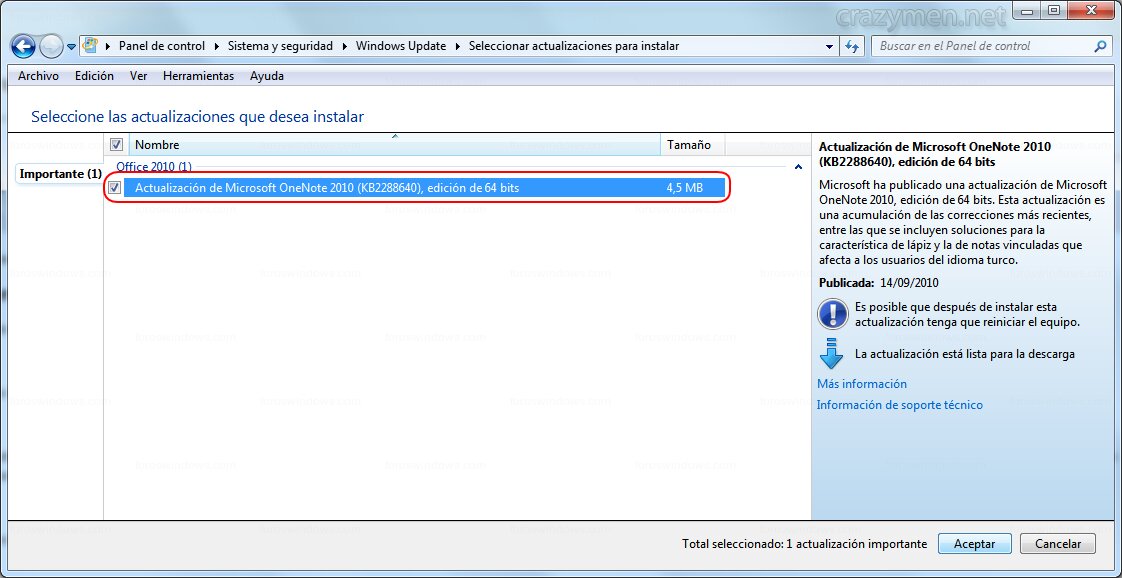Open the address bar history dropdown
Image resolution: width=1122 pixels, height=578 pixels.
click(x=829, y=46)
